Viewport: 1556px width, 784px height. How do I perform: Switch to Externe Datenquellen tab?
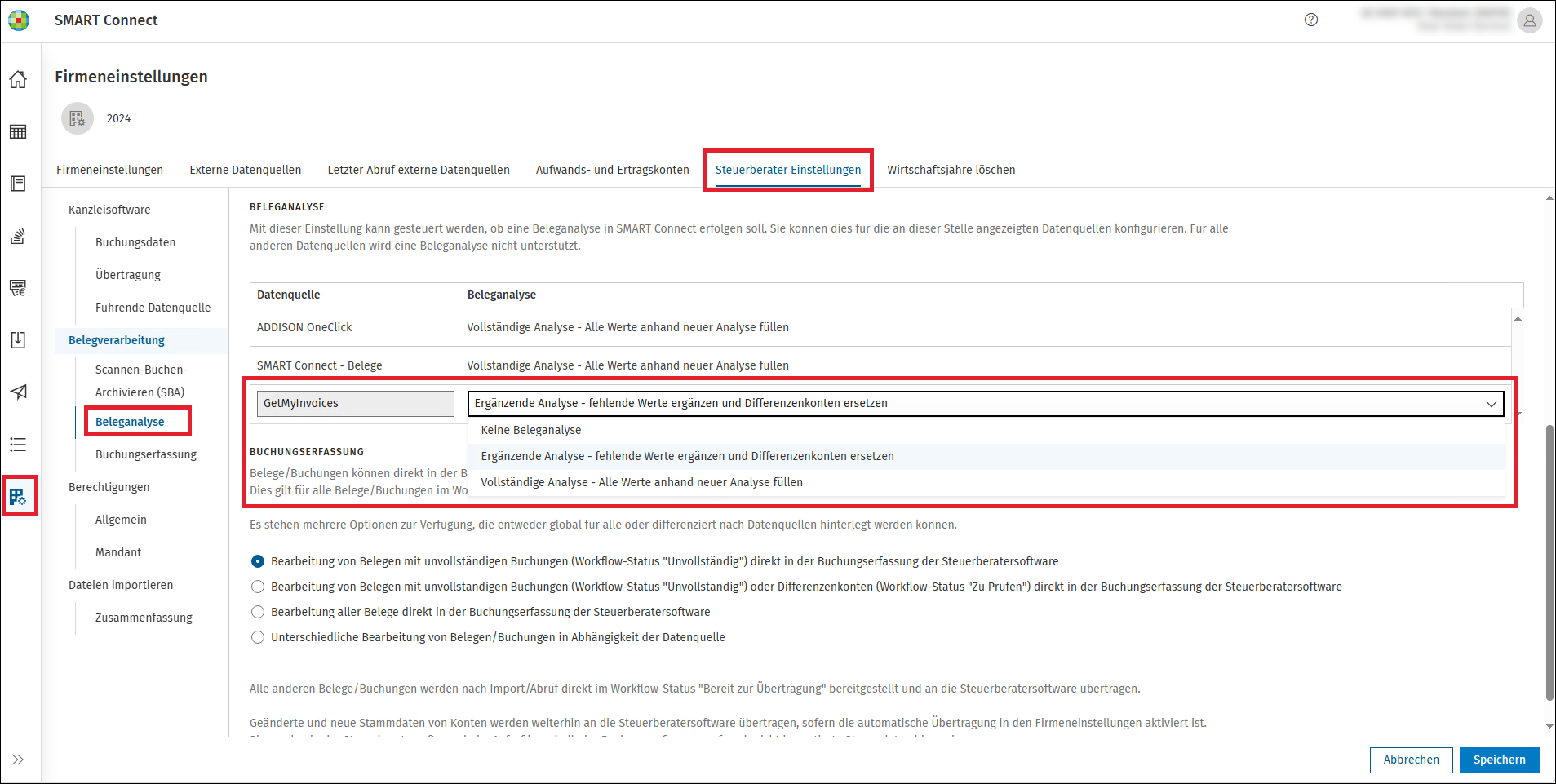[246, 170]
